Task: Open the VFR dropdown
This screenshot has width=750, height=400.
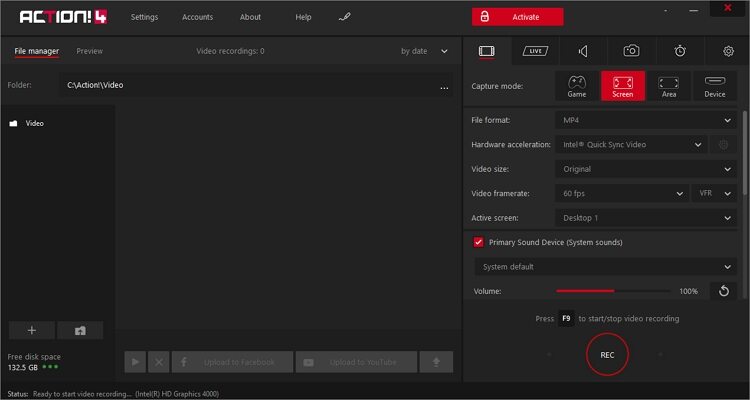Action: [714, 193]
